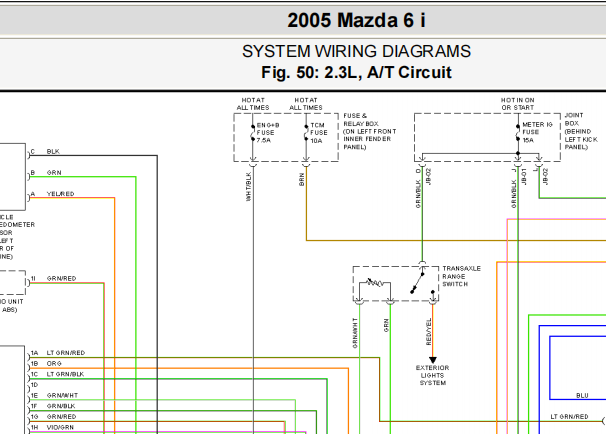
Task: Click the TRANSAXLE RANGE SWITCH label
Action: point(461,276)
